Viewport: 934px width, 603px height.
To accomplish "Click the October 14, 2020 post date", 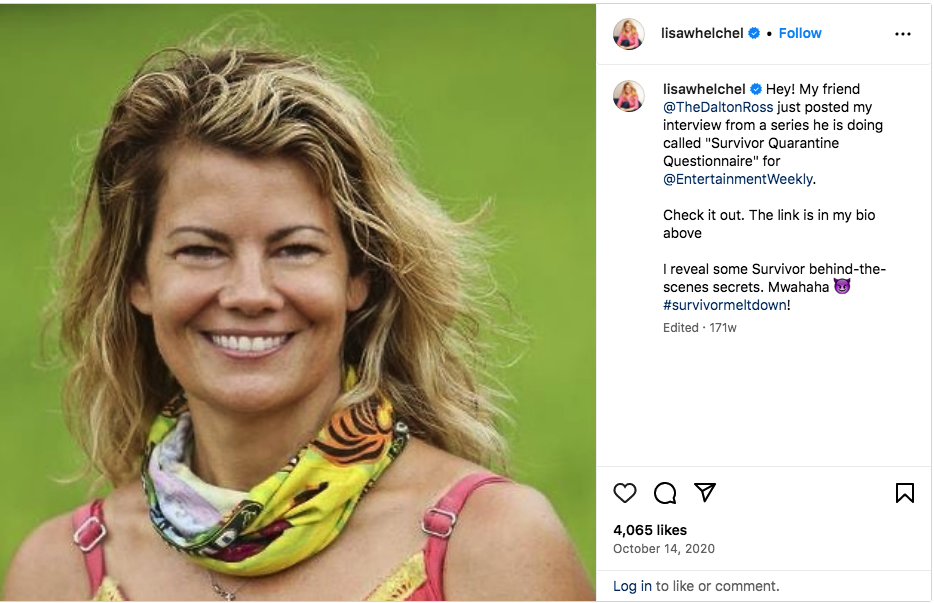I will [664, 549].
